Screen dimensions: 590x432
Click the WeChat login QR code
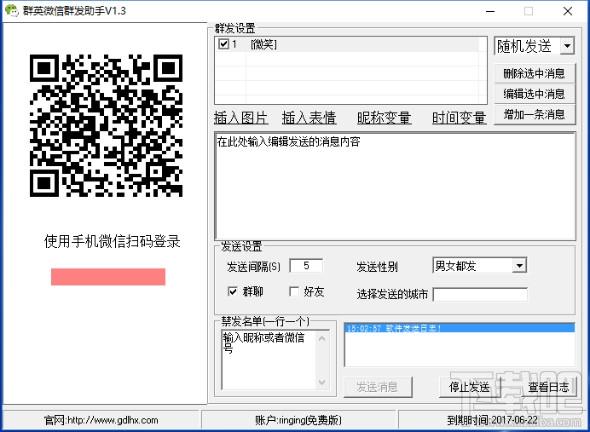pyautogui.click(x=106, y=125)
